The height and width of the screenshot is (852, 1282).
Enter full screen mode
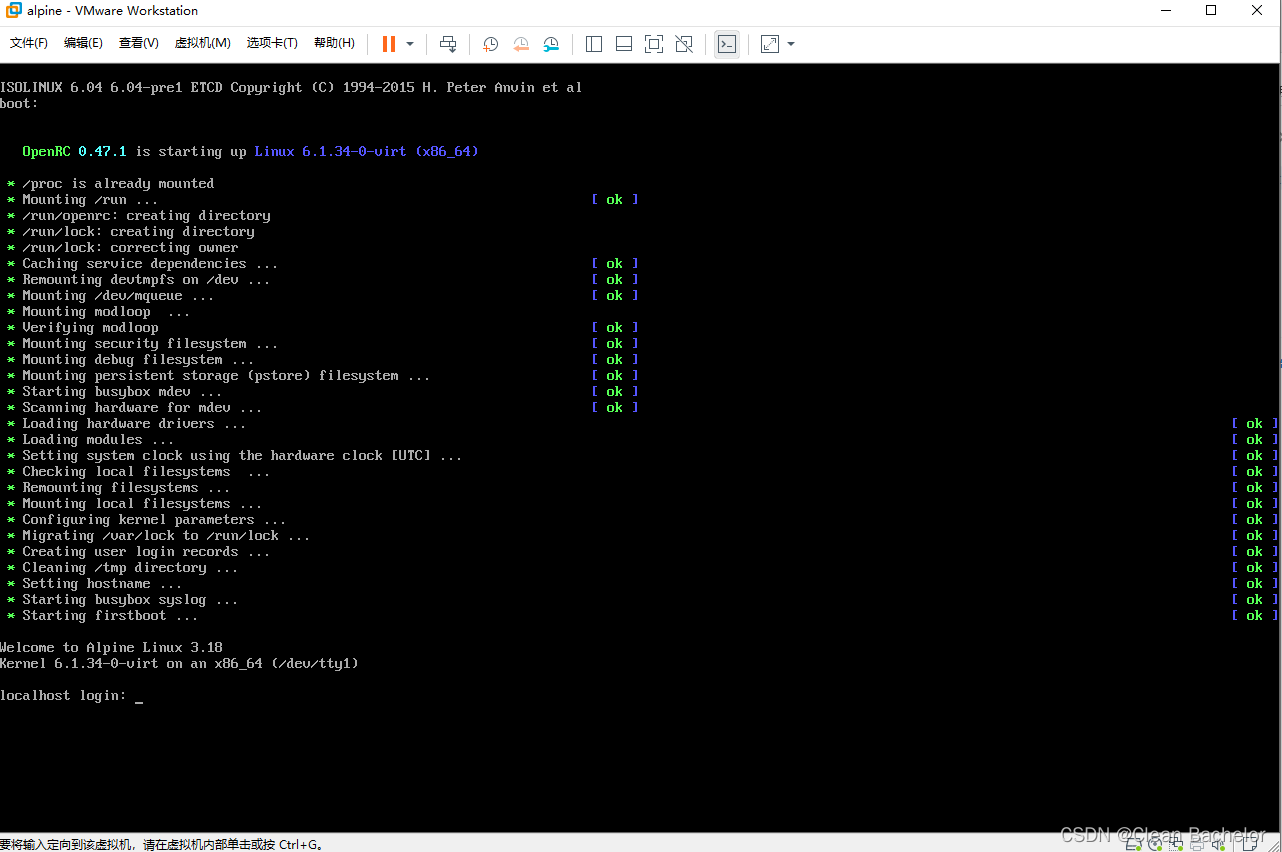[x=654, y=44]
